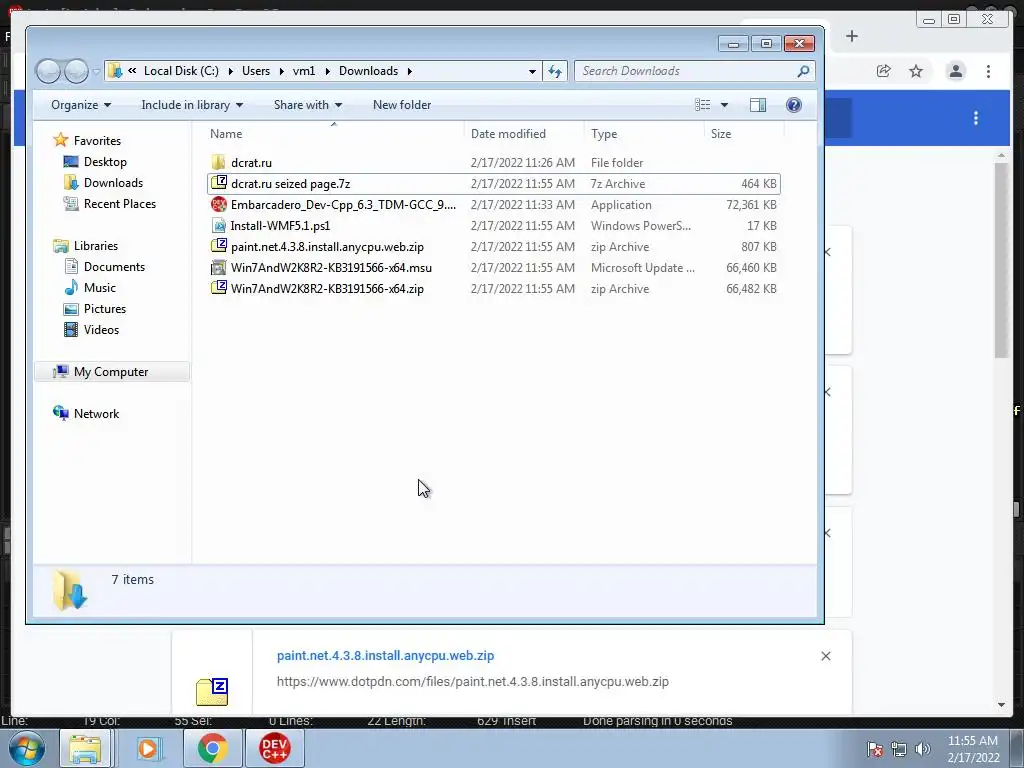Click 72,361 KB size of Embarcadero file
The width and height of the screenshot is (1024, 768).
(x=751, y=204)
